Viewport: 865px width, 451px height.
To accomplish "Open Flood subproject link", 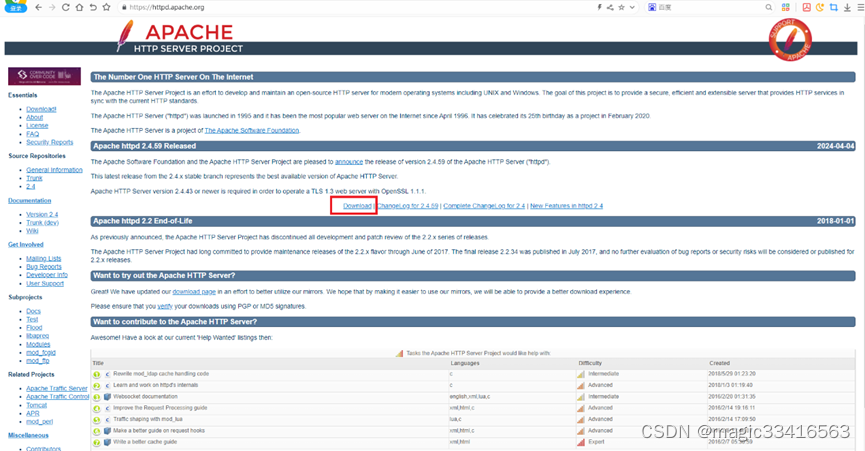I will coord(34,327).
